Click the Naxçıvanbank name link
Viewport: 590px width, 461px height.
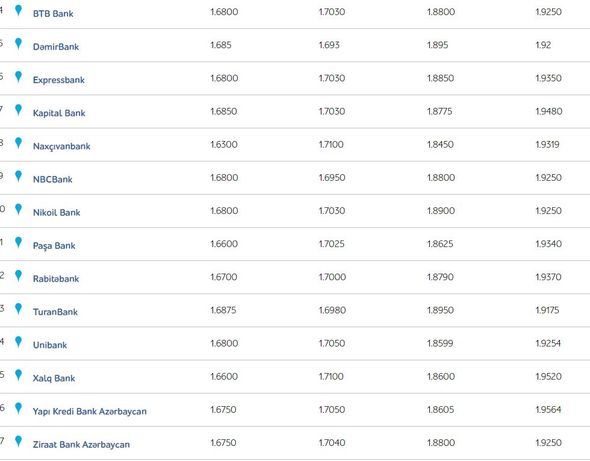pyautogui.click(x=62, y=146)
